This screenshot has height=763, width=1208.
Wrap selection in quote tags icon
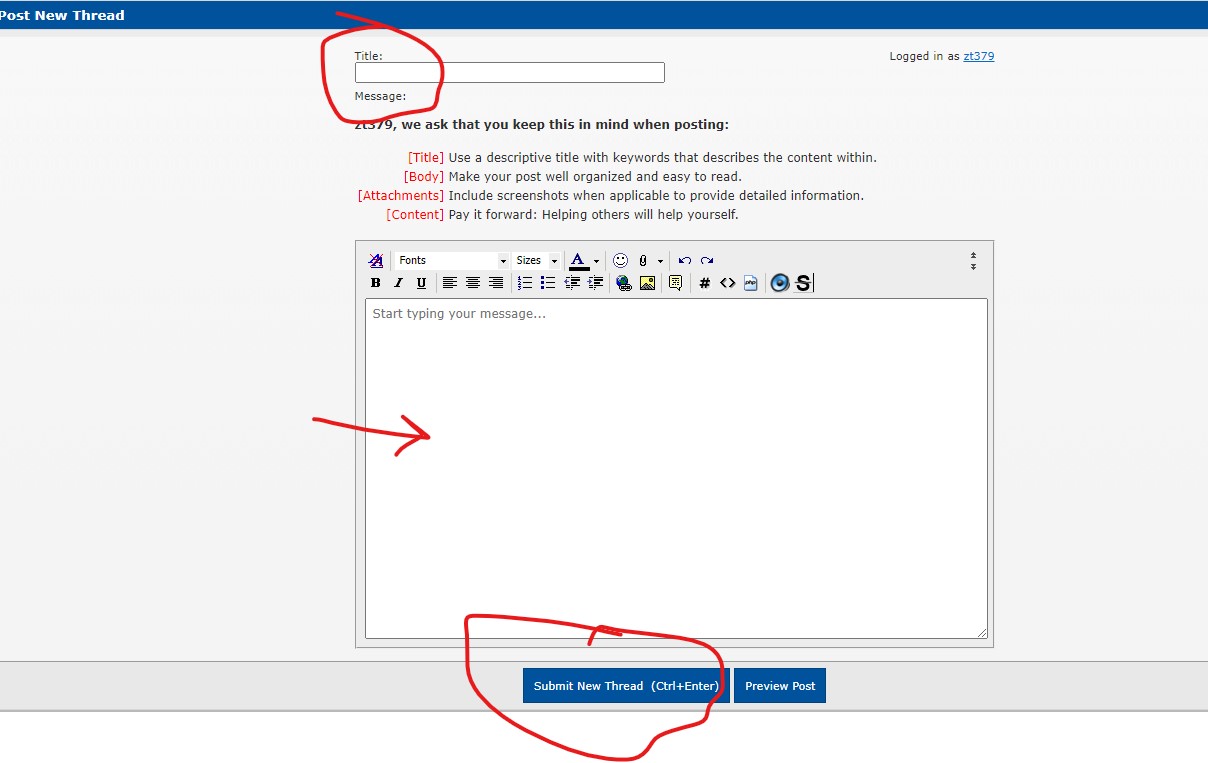click(675, 283)
